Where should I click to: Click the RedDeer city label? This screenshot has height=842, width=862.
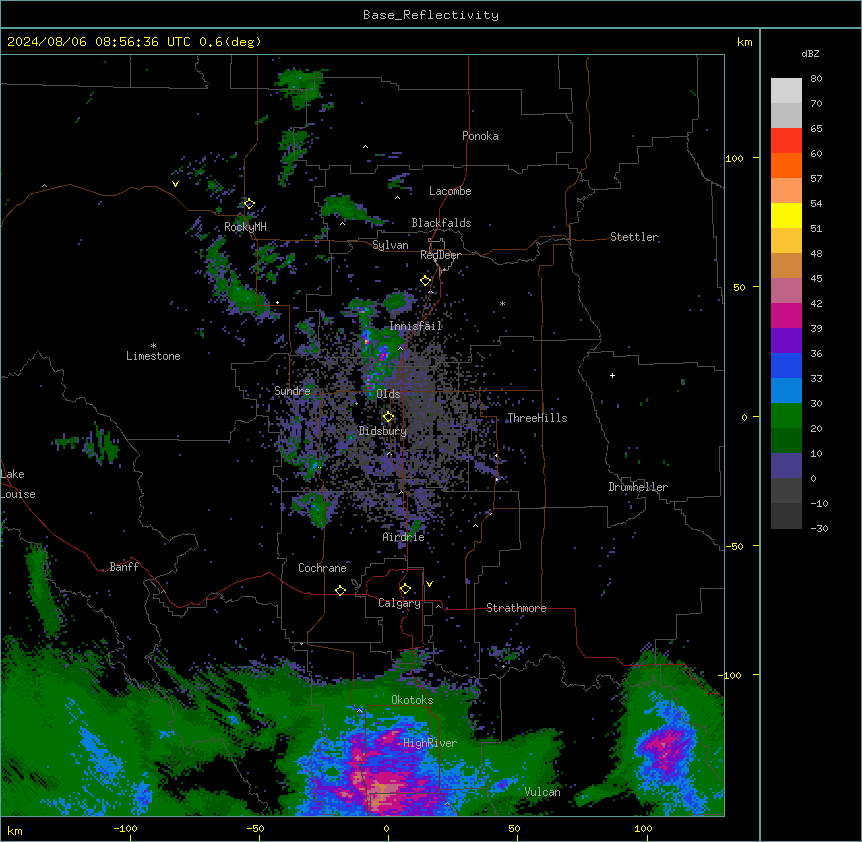[x=440, y=255]
